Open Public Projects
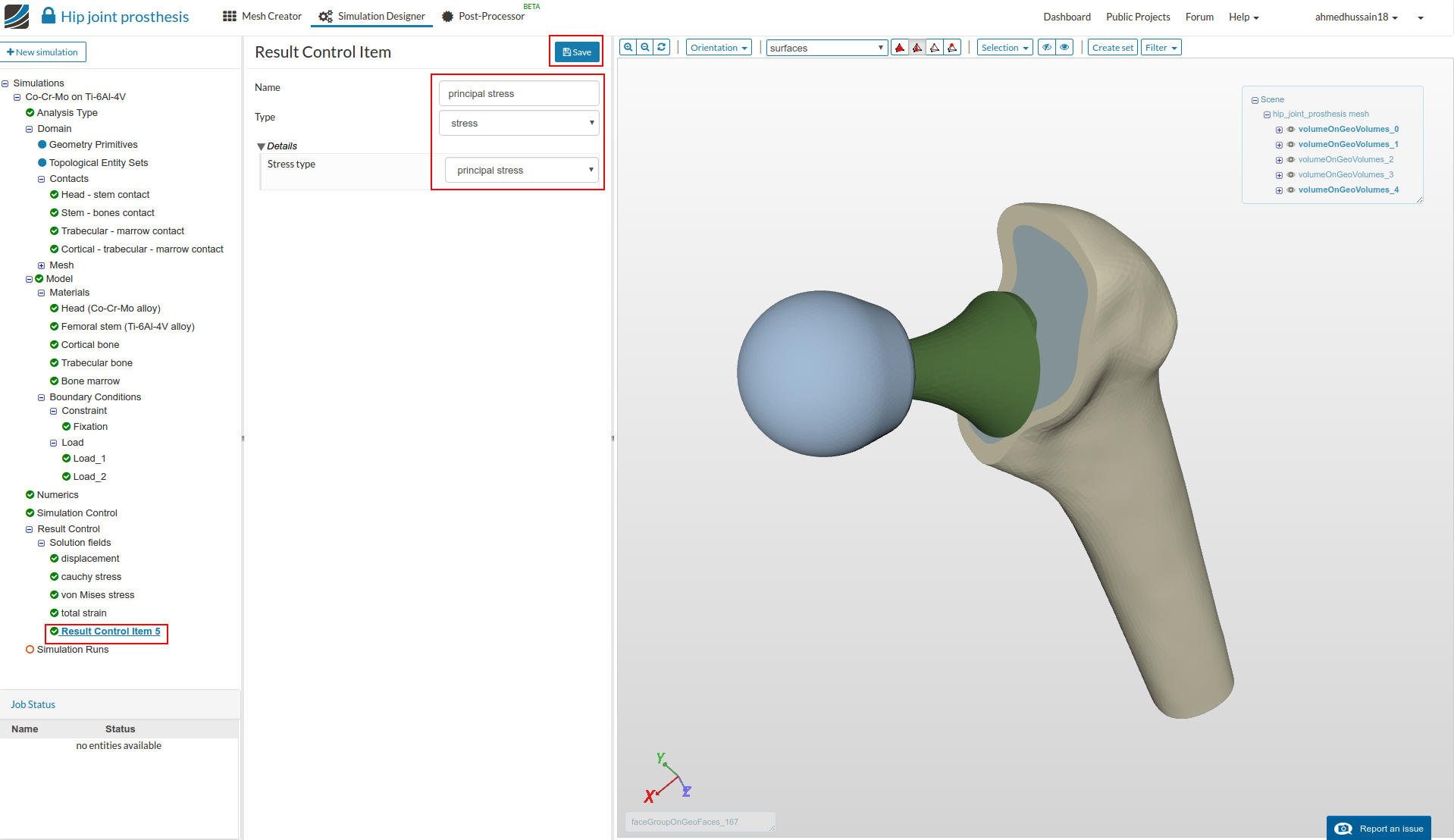1454x840 pixels. (1138, 17)
